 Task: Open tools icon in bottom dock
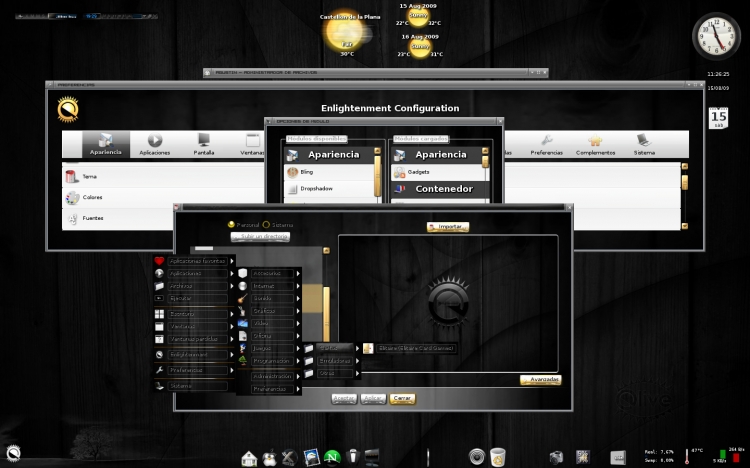pos(289,457)
